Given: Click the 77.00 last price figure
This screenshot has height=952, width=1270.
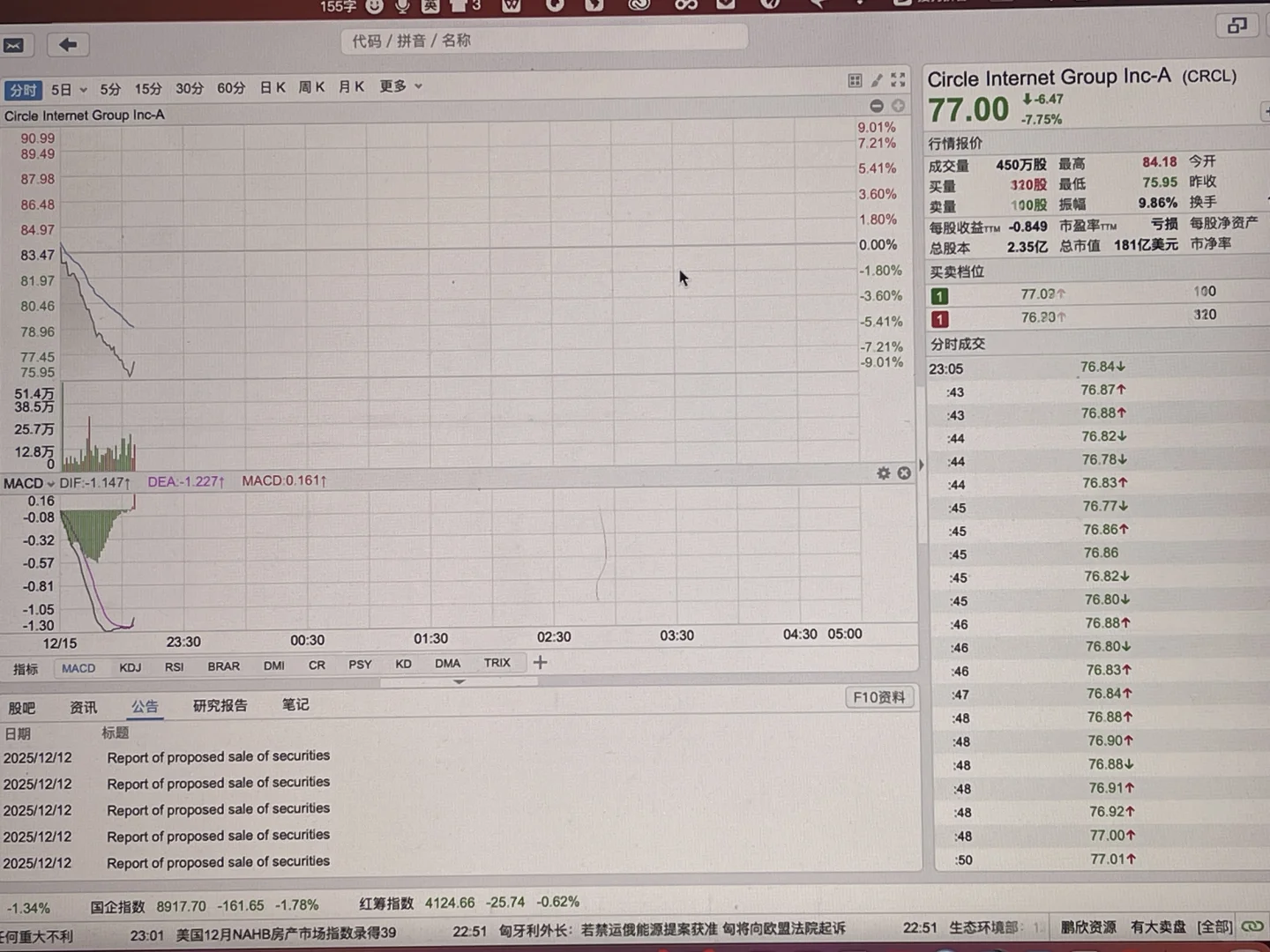Looking at the screenshot, I should click(x=968, y=110).
